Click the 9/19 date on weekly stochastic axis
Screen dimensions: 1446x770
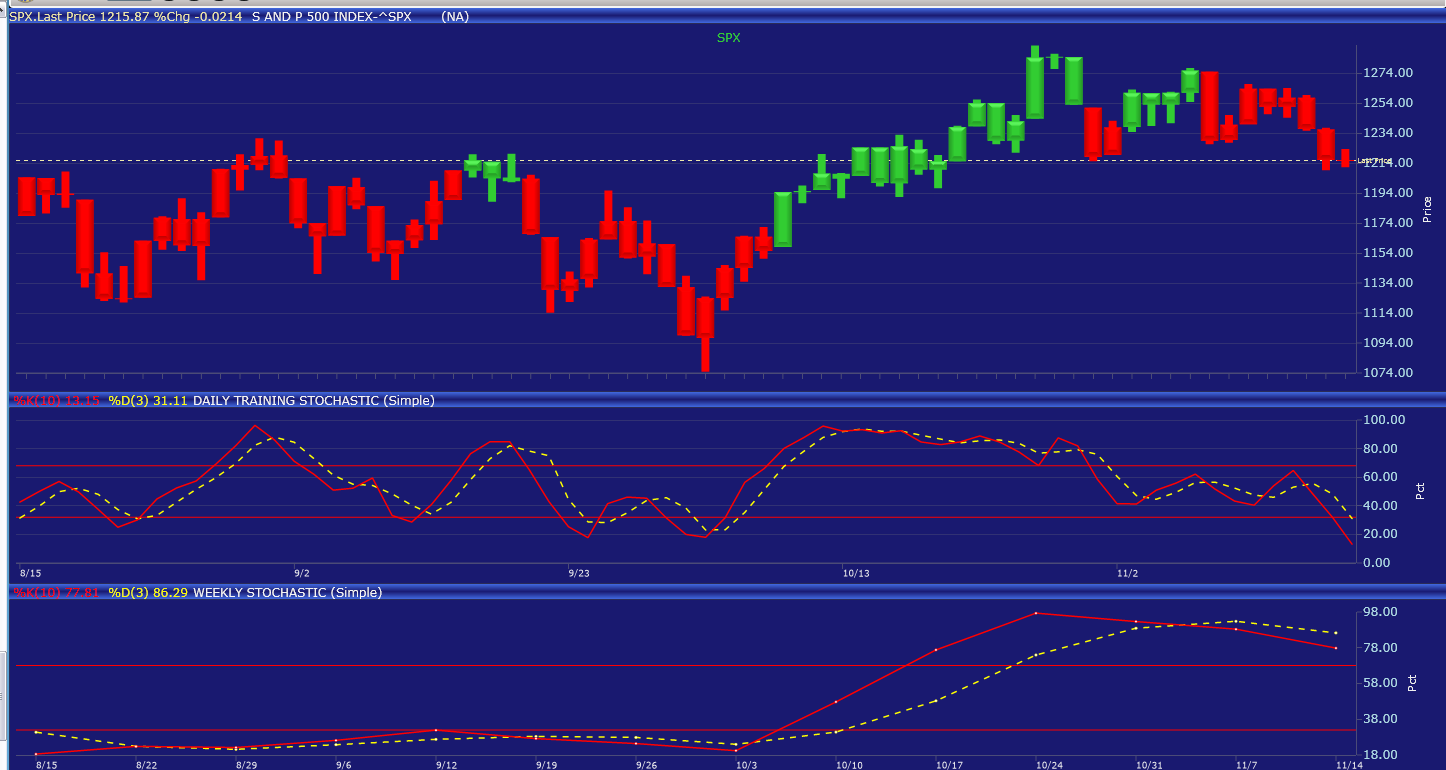click(x=546, y=765)
